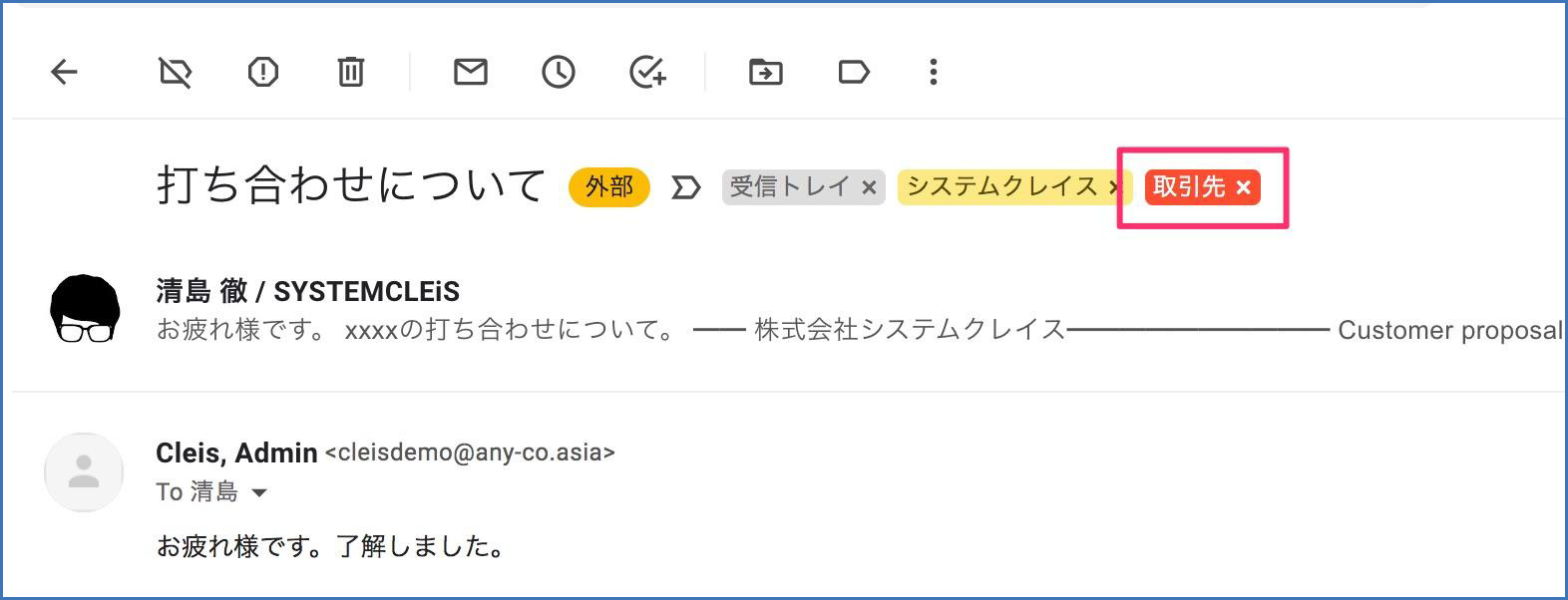The image size is (1568, 600).
Task: Snooze this conversation with clock icon
Action: tap(559, 72)
